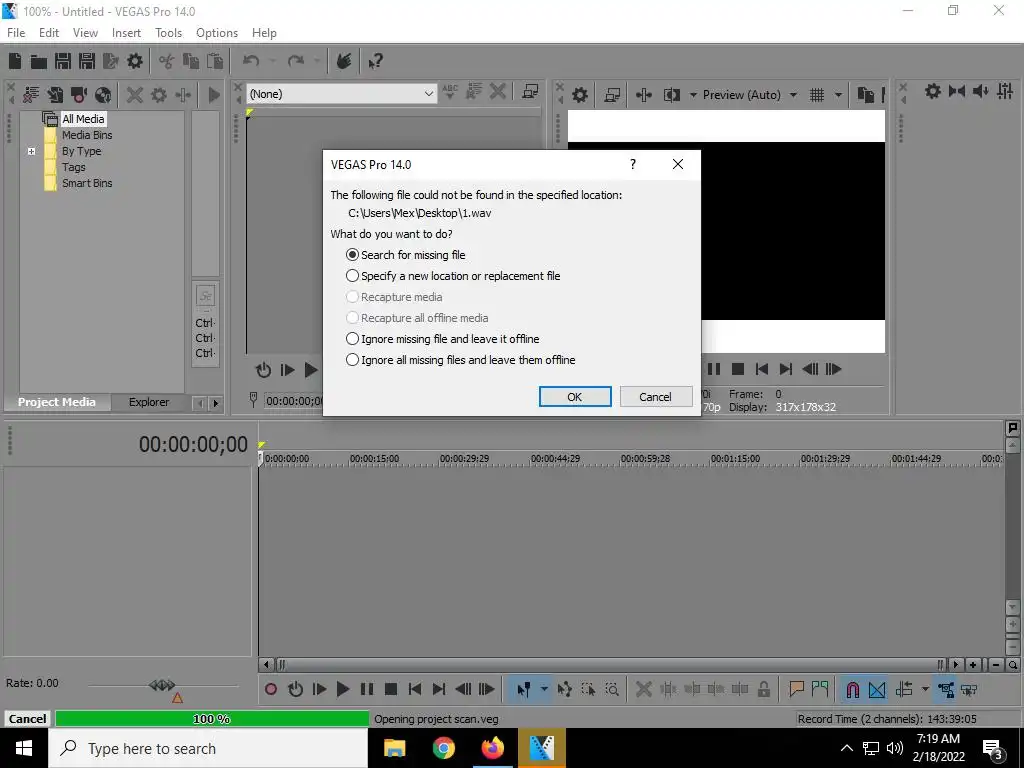Open Firefox from the taskbar
Screen dimensions: 1024x768
(x=492, y=748)
